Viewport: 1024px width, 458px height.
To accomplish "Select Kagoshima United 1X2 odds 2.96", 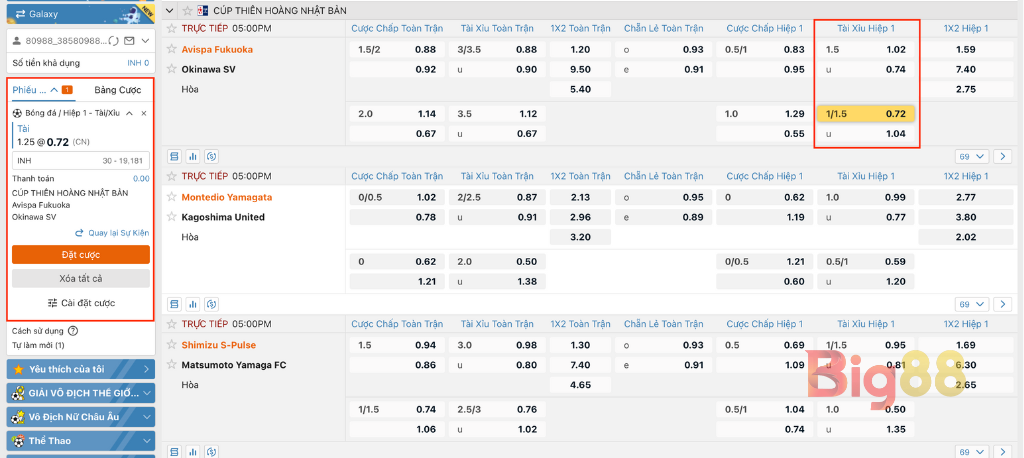I will [x=580, y=217].
